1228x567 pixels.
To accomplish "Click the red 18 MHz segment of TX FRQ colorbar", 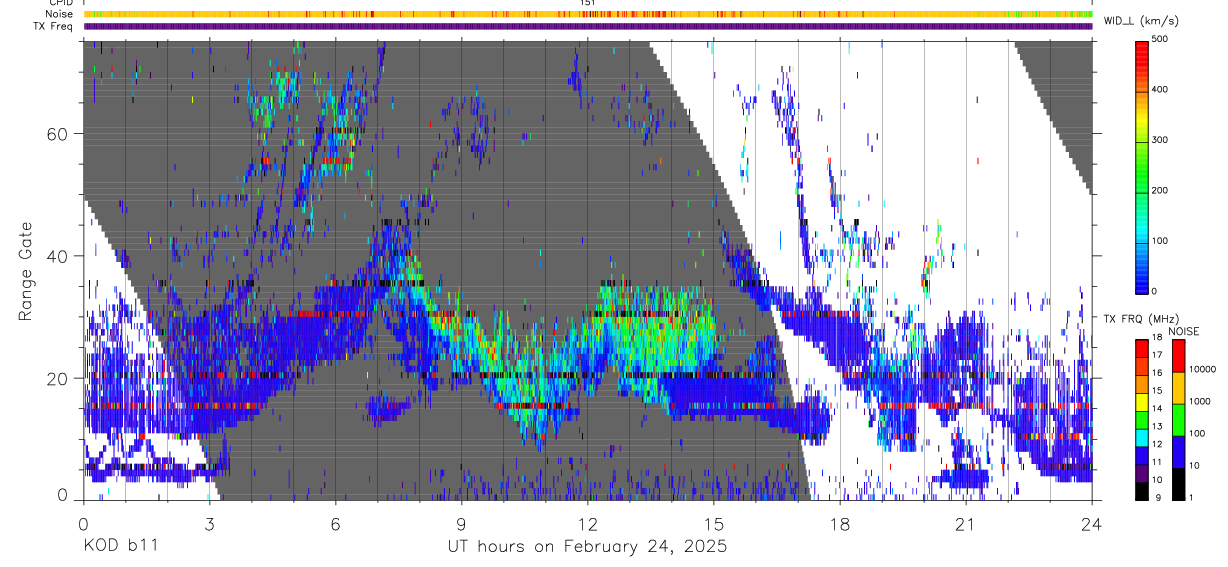I will 1143,348.
